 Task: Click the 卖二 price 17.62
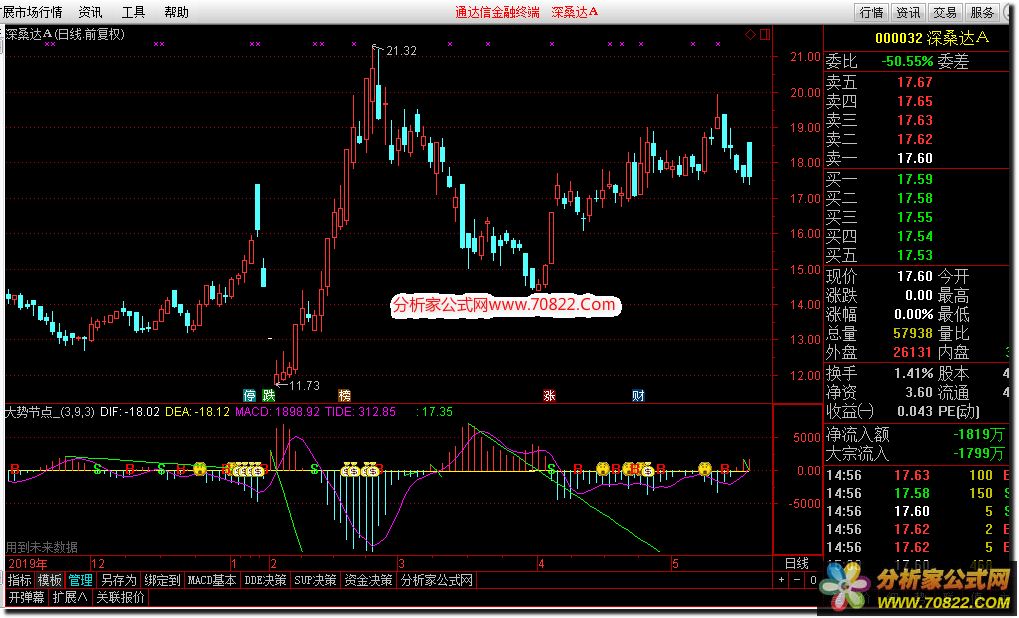[915, 139]
